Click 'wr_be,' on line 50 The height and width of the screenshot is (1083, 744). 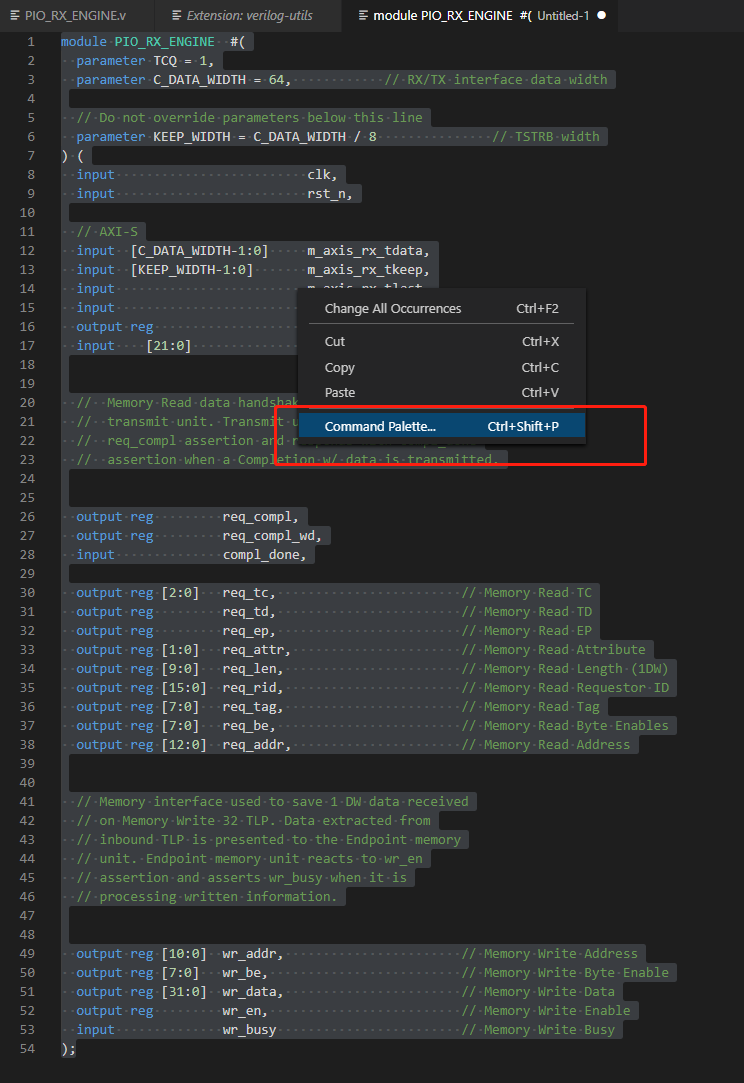245,972
